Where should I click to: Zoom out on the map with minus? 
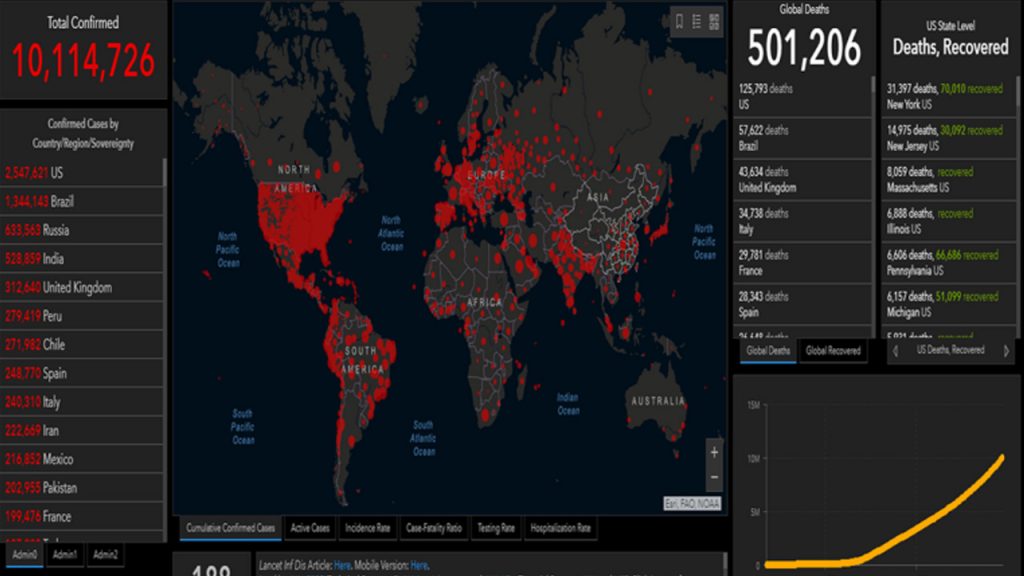coord(713,476)
